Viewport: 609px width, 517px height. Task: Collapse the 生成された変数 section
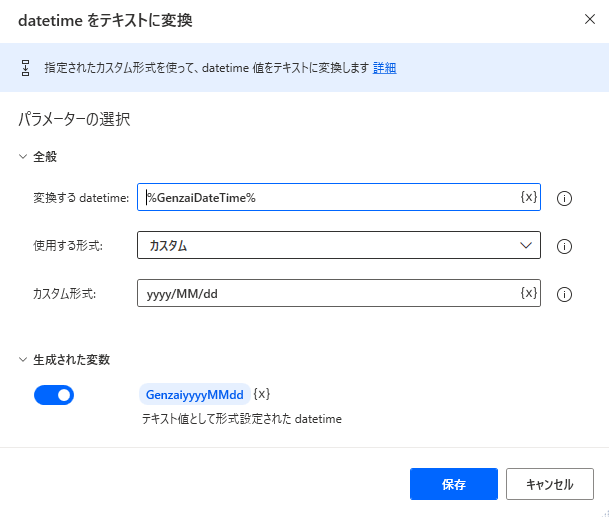click(24, 359)
